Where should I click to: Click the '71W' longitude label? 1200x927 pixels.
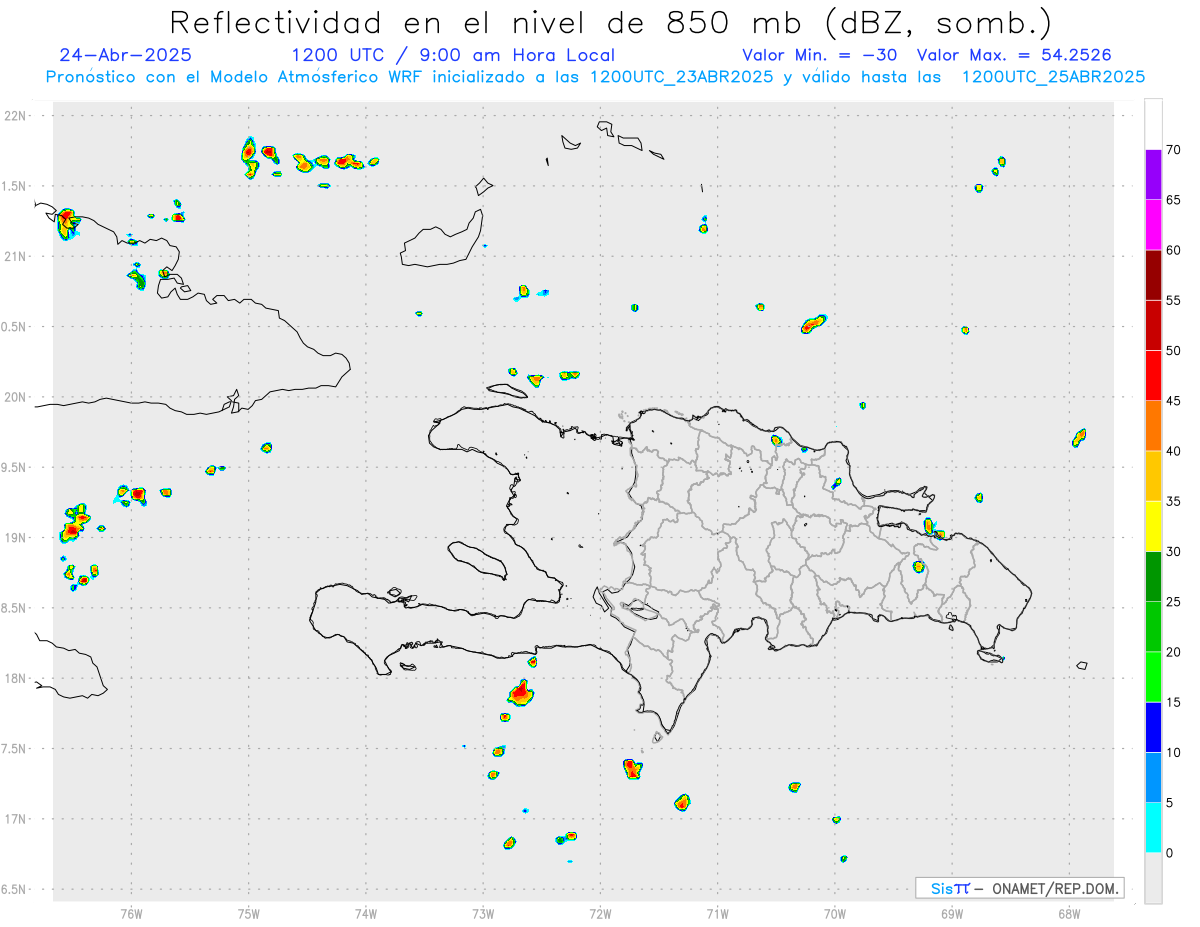pos(718,913)
